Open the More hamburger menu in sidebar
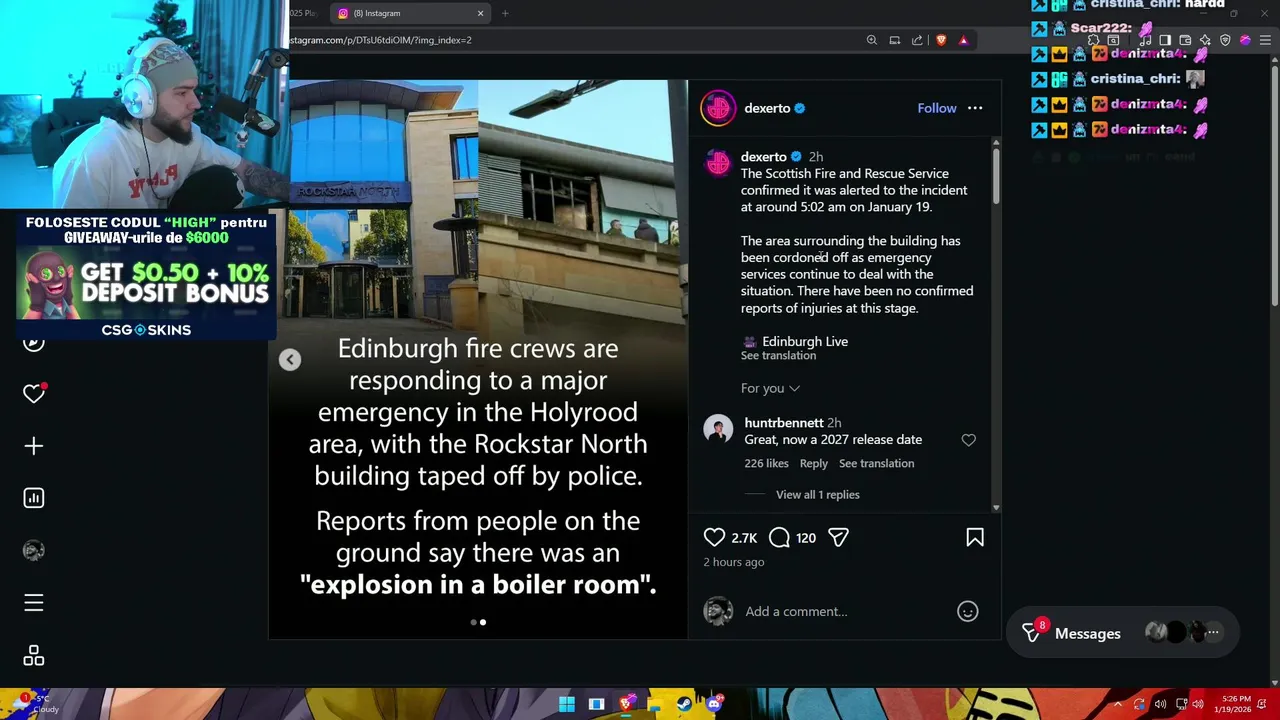Image resolution: width=1280 pixels, height=720 pixels. tap(34, 603)
